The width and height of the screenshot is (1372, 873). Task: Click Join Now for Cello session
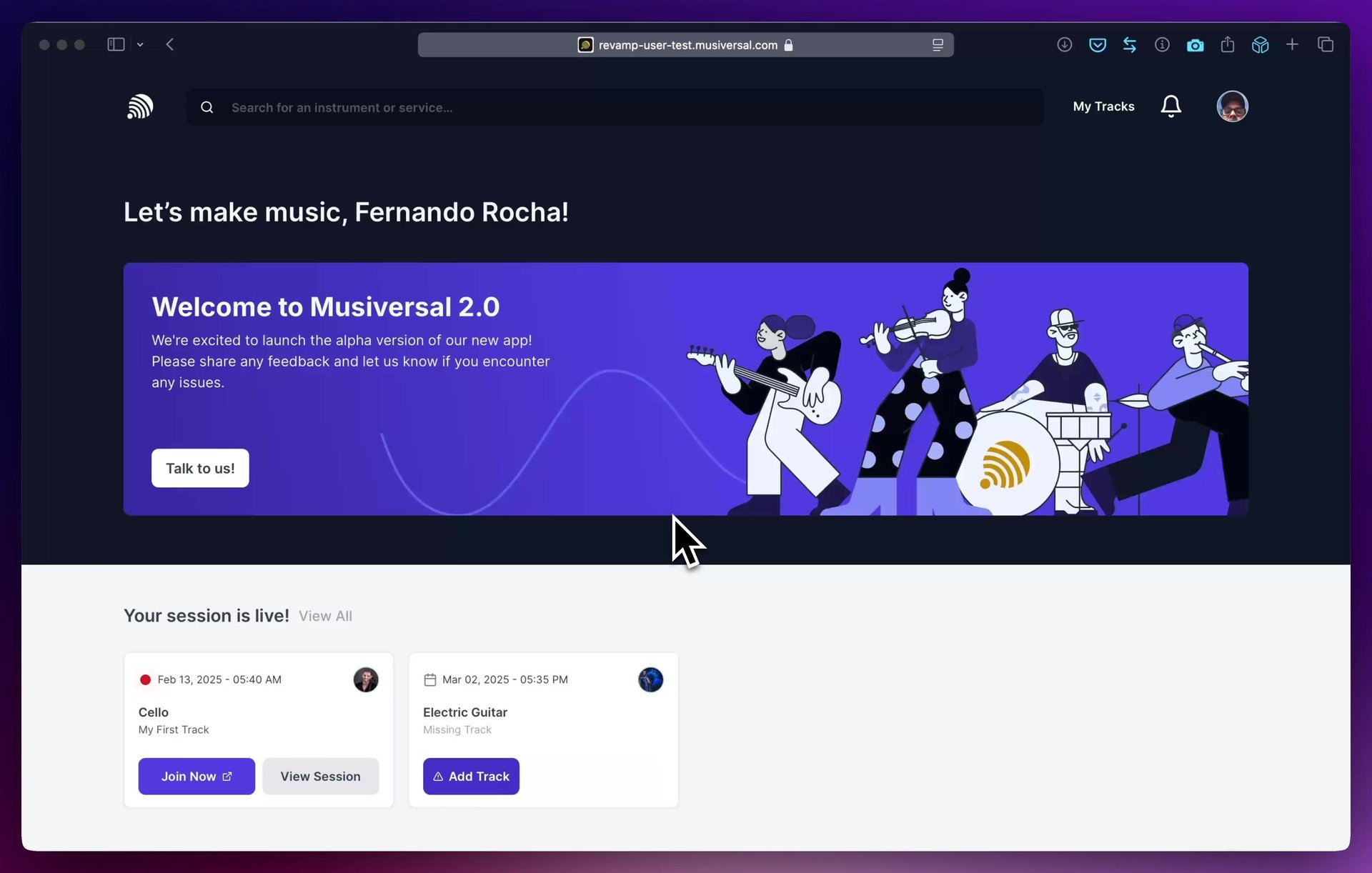(197, 776)
